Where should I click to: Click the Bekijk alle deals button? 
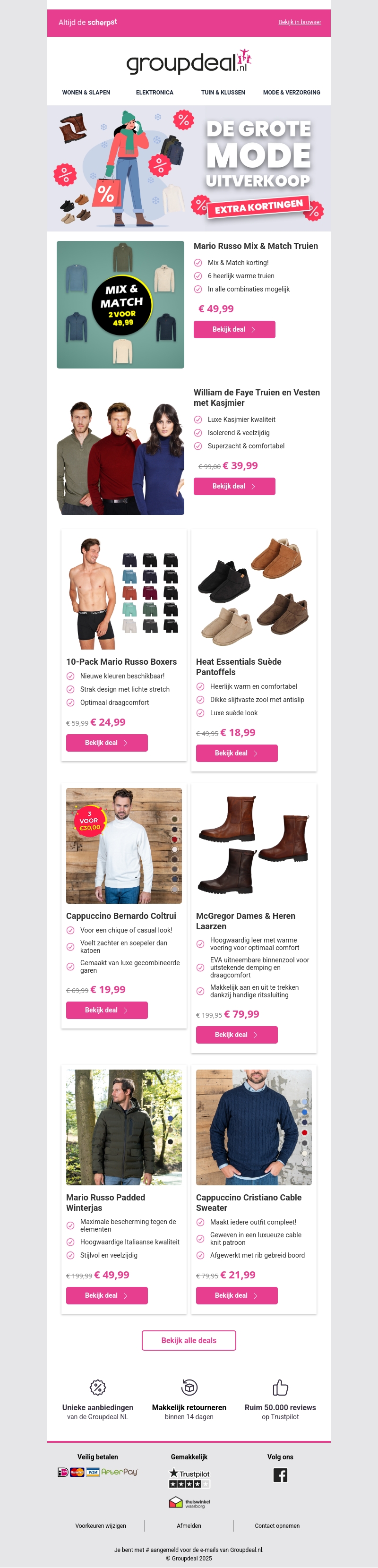coord(189,1340)
